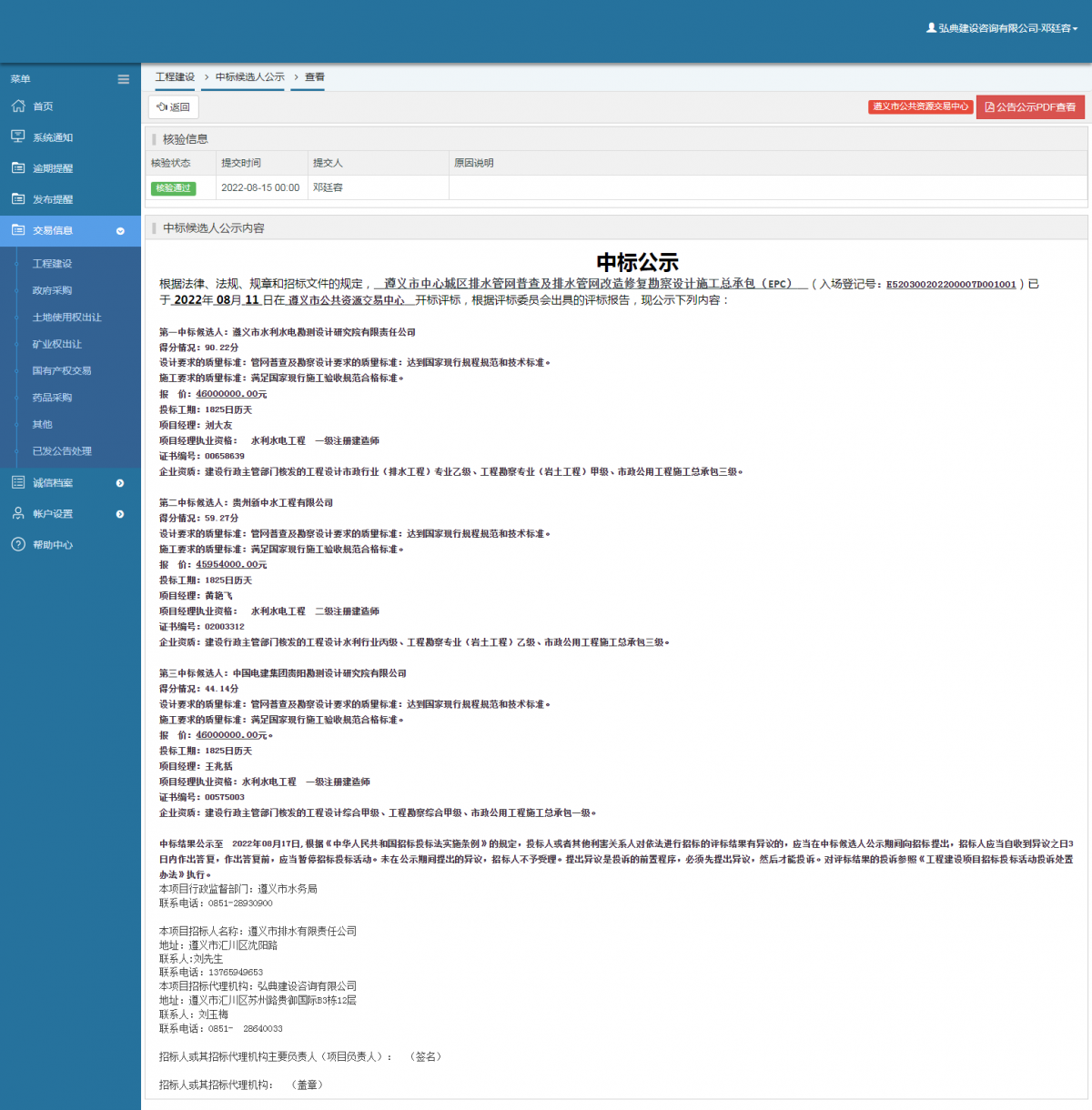Click the submitter cell 邓廷容 in table
The width and height of the screenshot is (1092, 1110).
tap(328, 187)
